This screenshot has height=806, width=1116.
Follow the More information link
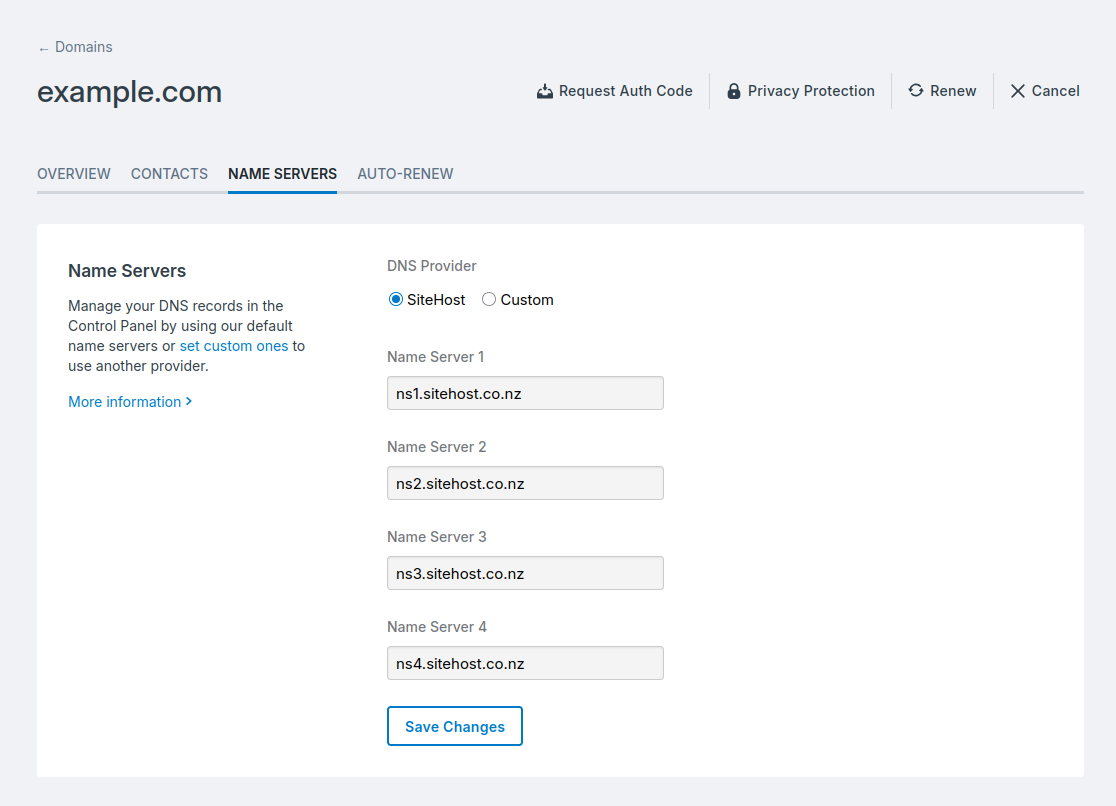pyautogui.click(x=122, y=401)
